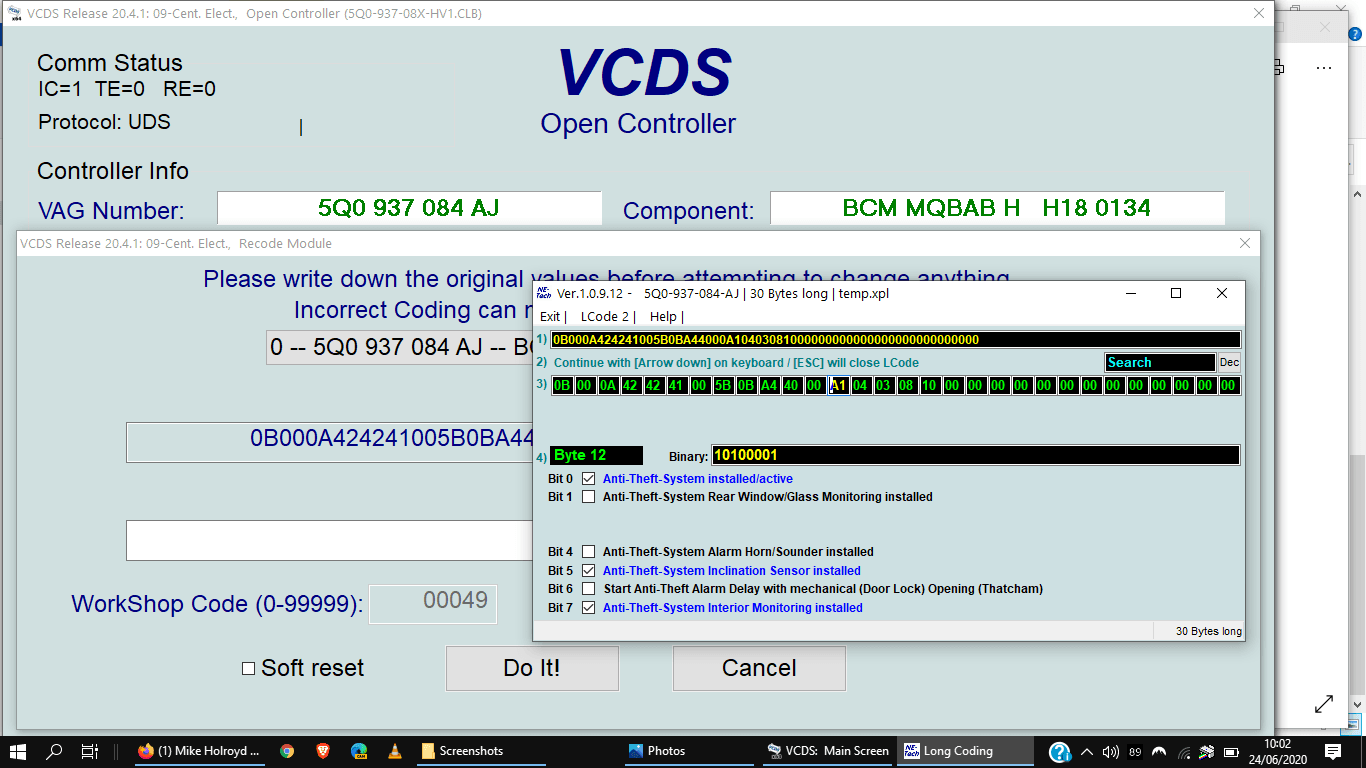Tick the Soft reset checkbox
Image resolution: width=1366 pixels, height=768 pixels.
pyautogui.click(x=249, y=669)
